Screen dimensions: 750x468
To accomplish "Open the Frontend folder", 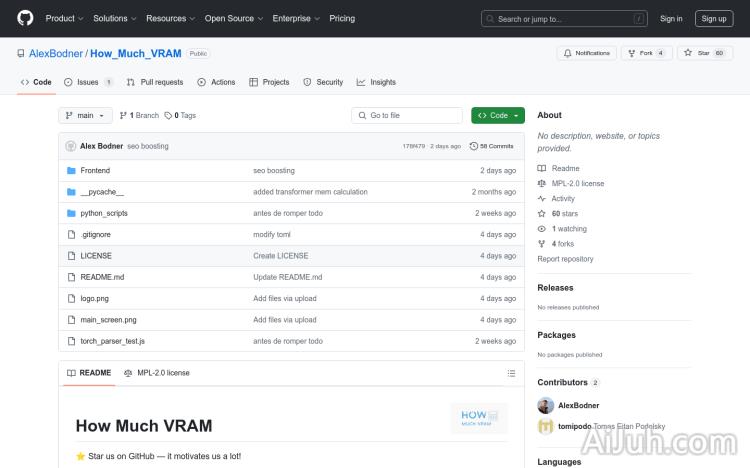I will 95,171.
